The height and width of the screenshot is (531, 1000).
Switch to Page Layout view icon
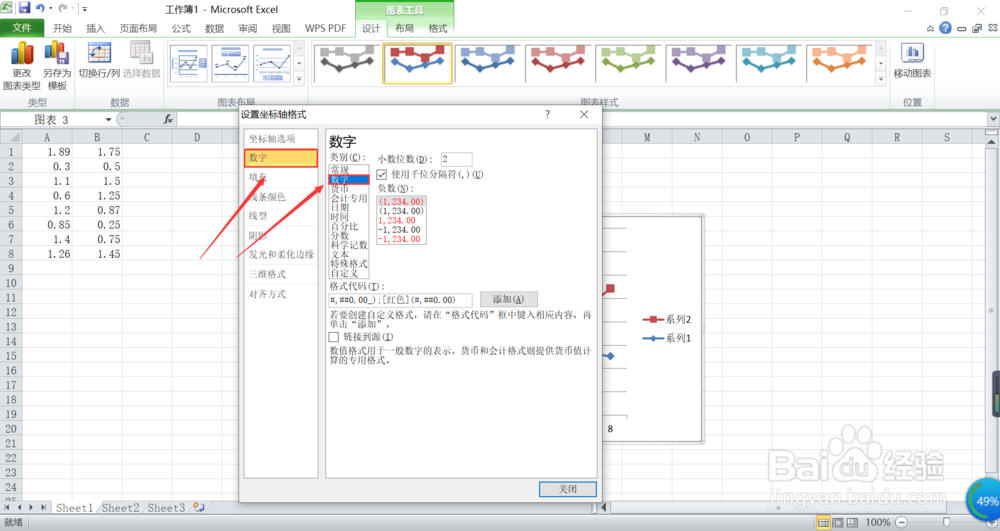[x=838, y=523]
